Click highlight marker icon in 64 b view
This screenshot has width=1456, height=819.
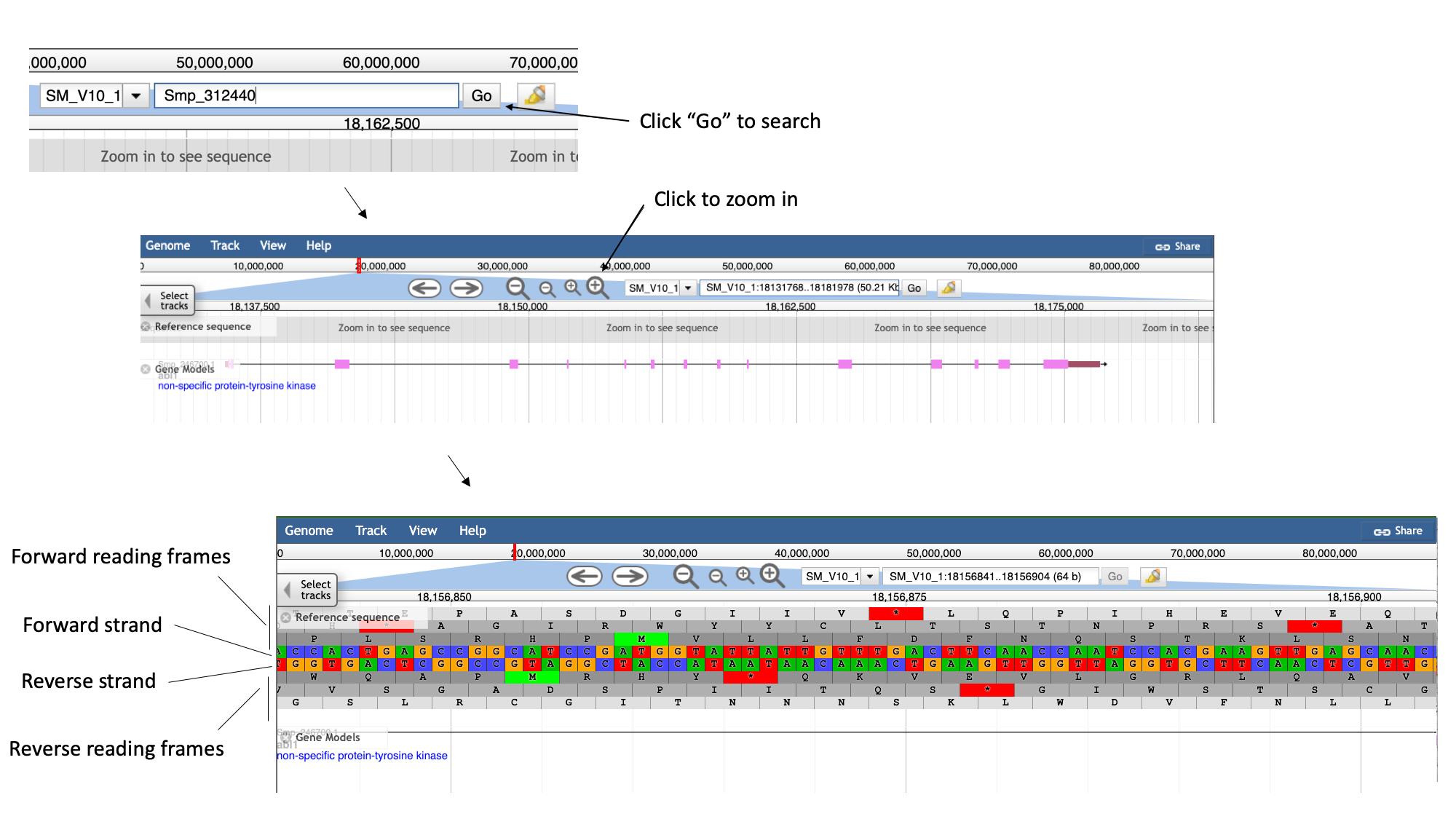(1152, 577)
